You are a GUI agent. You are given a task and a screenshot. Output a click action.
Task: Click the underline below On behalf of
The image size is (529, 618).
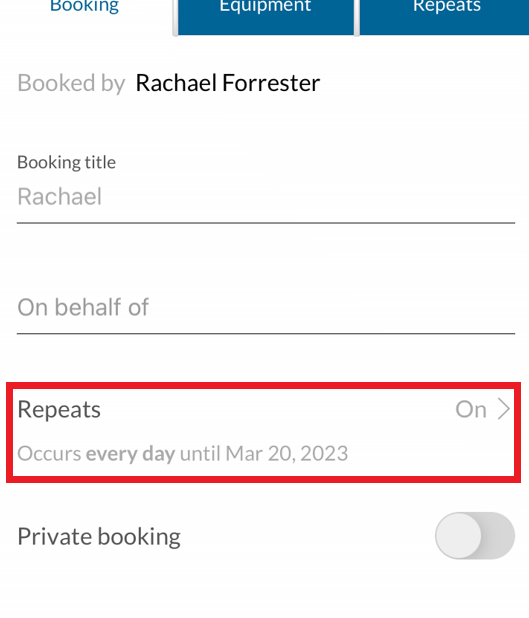coord(266,334)
